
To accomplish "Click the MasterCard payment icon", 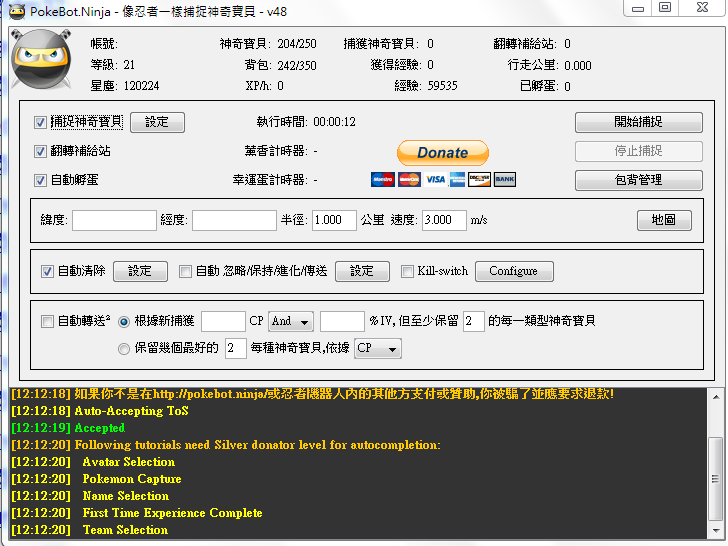I will click(x=410, y=179).
